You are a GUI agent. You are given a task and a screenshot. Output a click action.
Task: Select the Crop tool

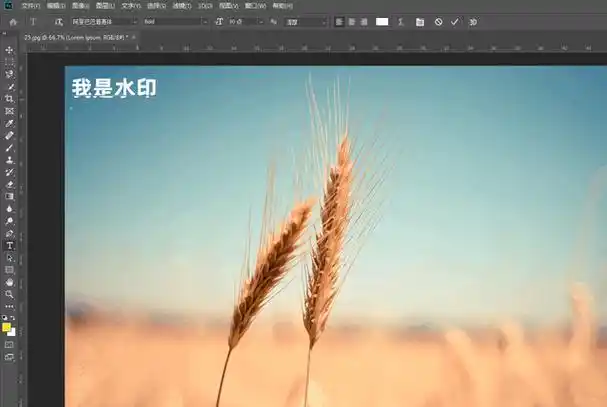[x=9, y=99]
